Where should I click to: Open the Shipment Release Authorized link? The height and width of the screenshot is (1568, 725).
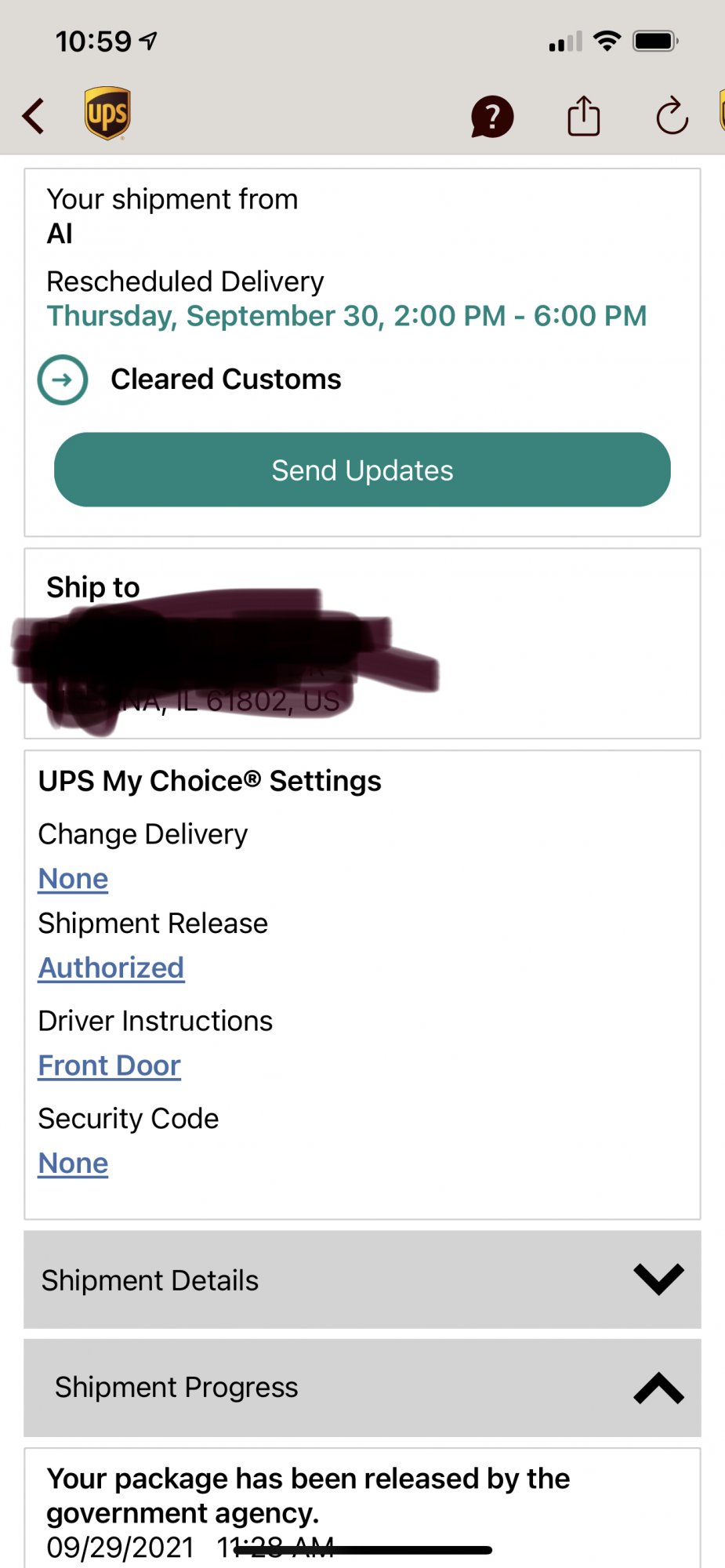(x=111, y=968)
